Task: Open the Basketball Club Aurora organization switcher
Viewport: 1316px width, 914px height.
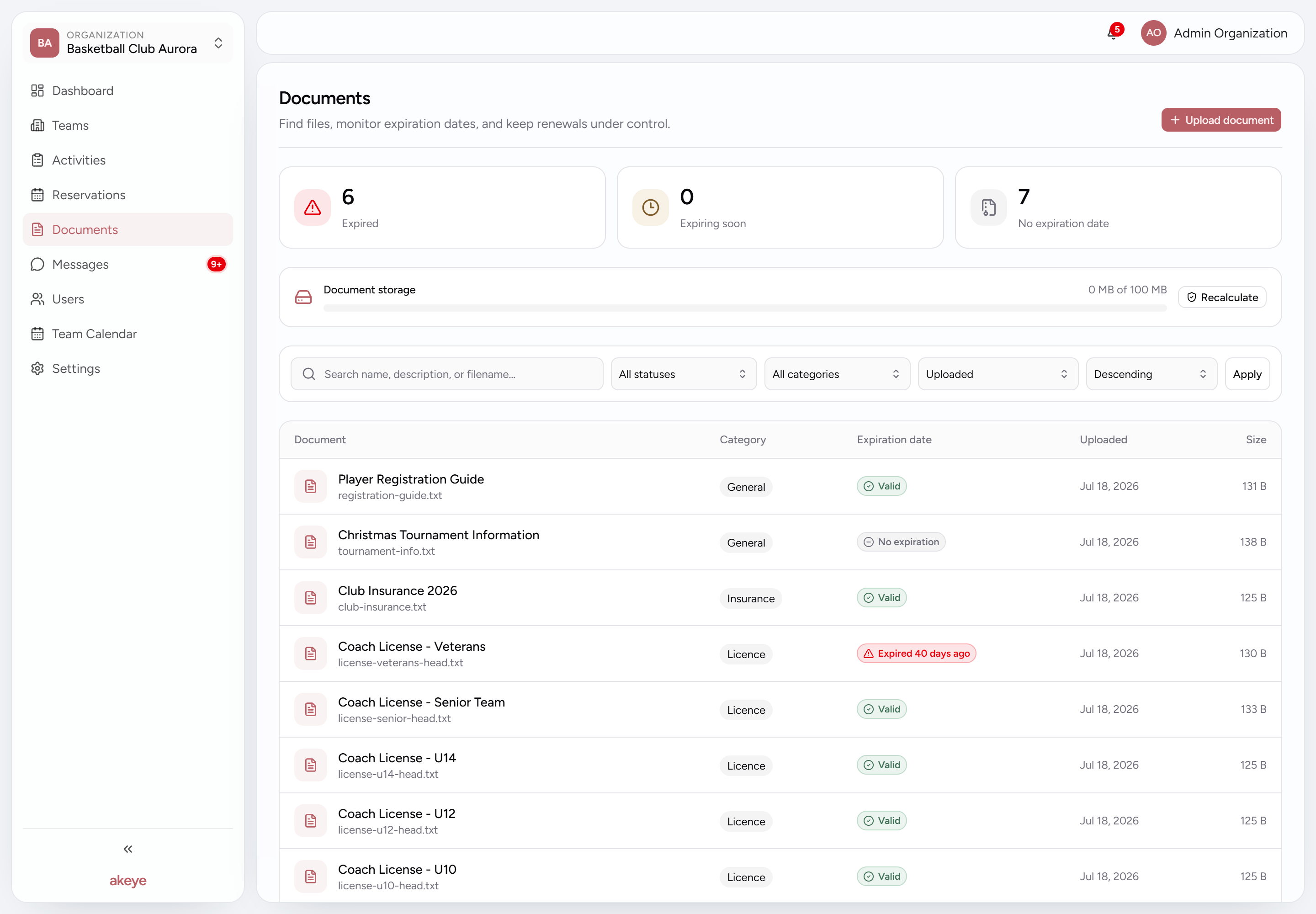Action: pos(127,43)
